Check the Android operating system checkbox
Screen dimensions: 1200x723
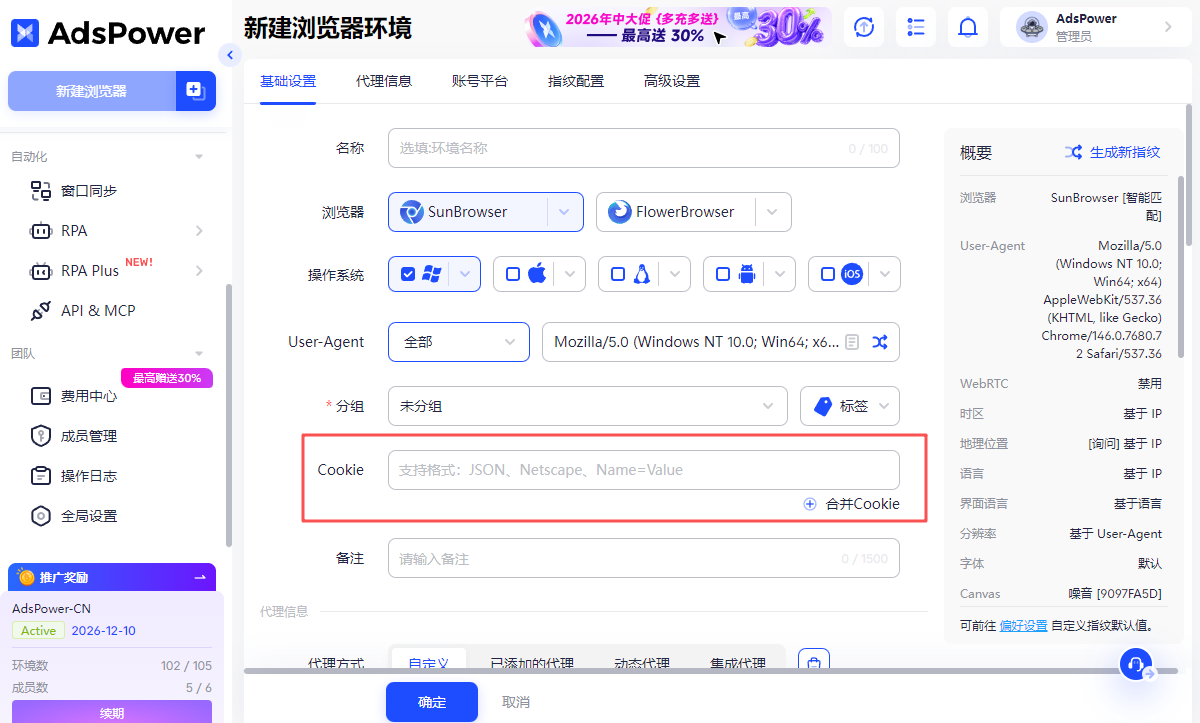[723, 274]
